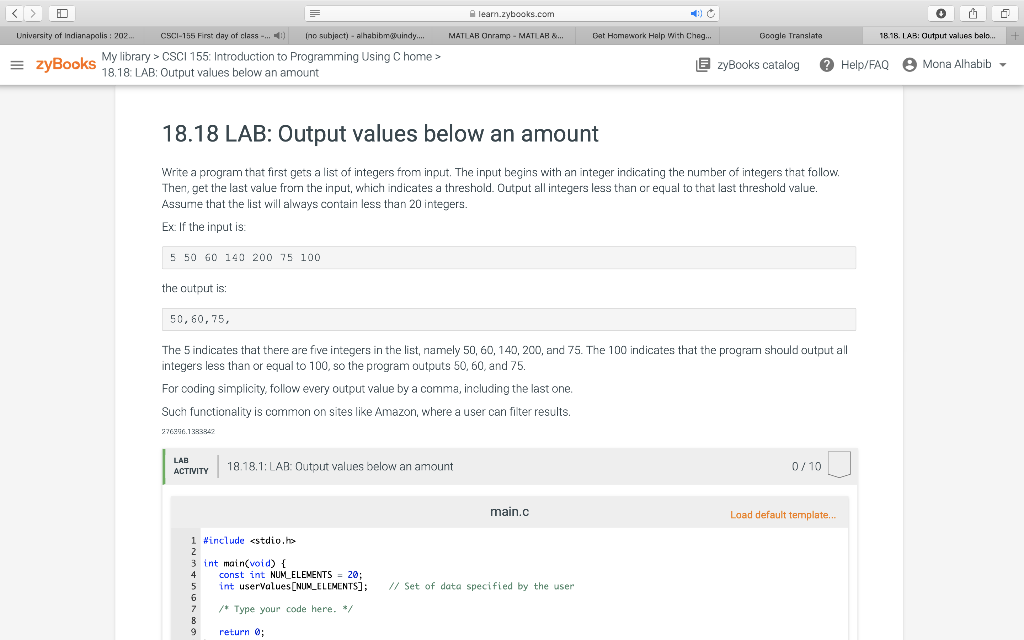This screenshot has height=640, width=1024.
Task: Click 'Load default template...' in the code editor
Action: [782, 511]
